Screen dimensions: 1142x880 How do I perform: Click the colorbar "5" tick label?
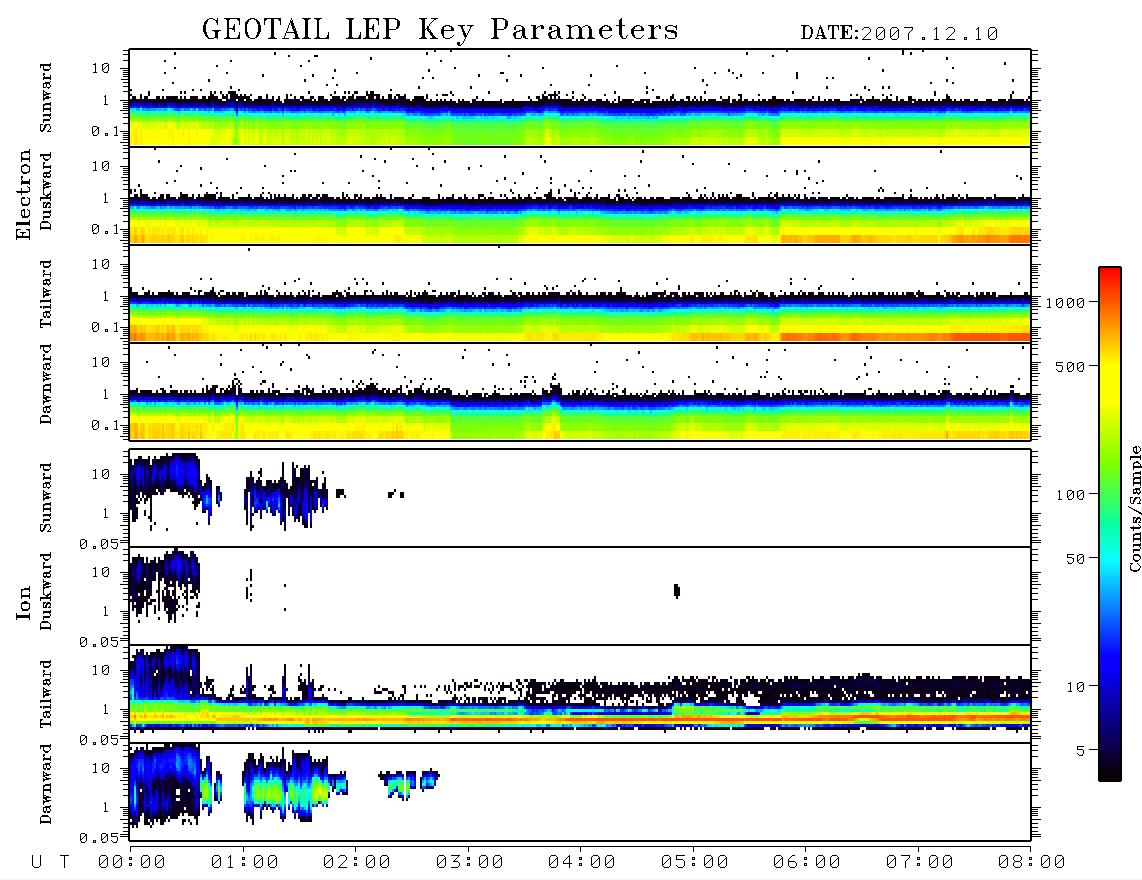(1081, 750)
